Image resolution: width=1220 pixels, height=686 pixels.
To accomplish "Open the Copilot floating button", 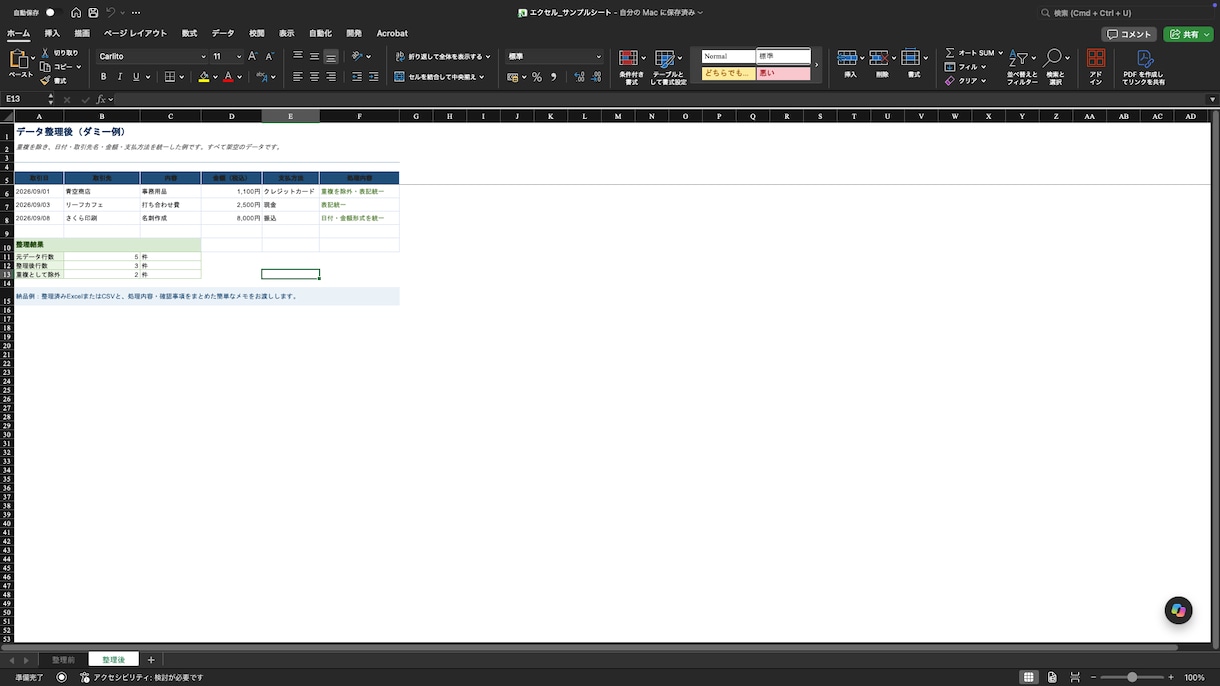I will pyautogui.click(x=1178, y=610).
